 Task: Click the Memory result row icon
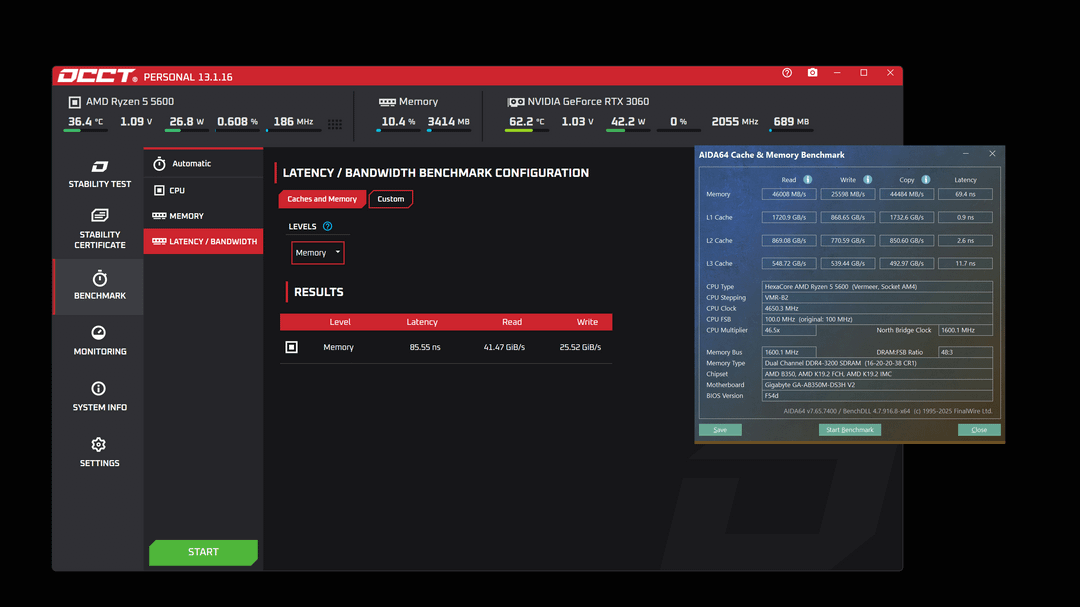[291, 347]
